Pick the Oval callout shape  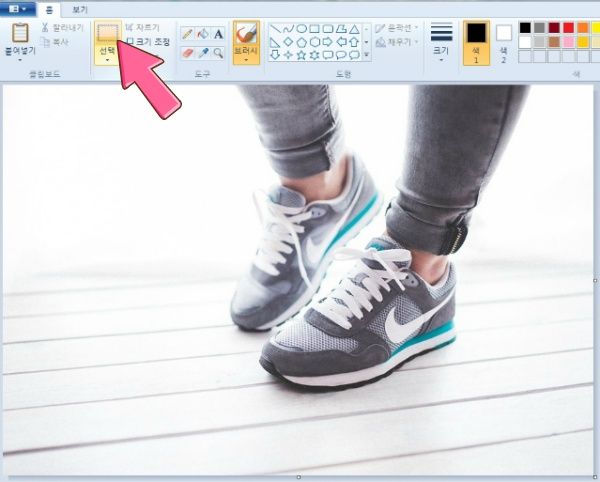(x=341, y=55)
